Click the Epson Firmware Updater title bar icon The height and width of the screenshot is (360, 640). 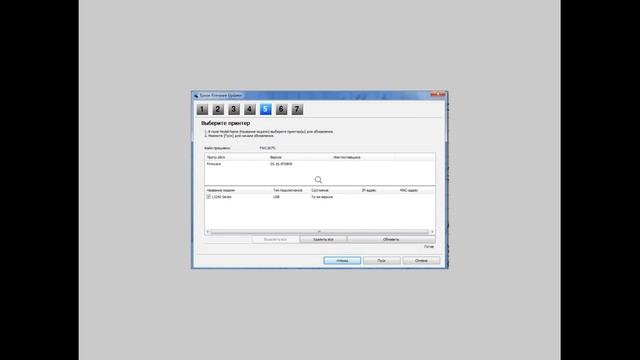click(196, 96)
